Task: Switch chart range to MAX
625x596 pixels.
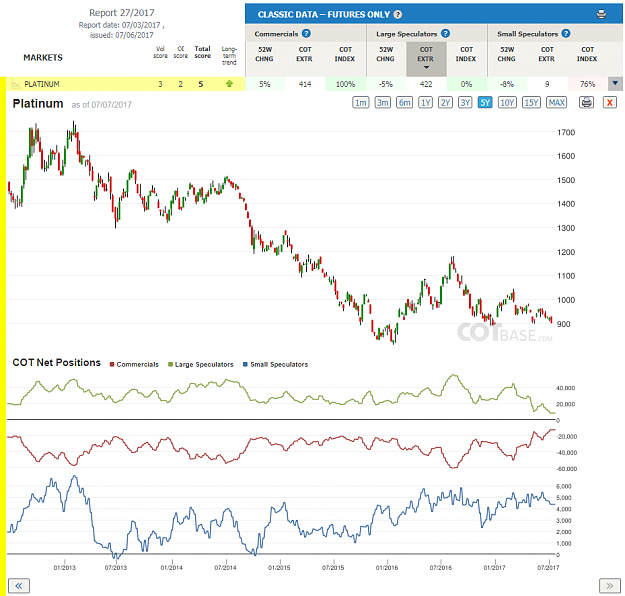Action: coord(556,102)
